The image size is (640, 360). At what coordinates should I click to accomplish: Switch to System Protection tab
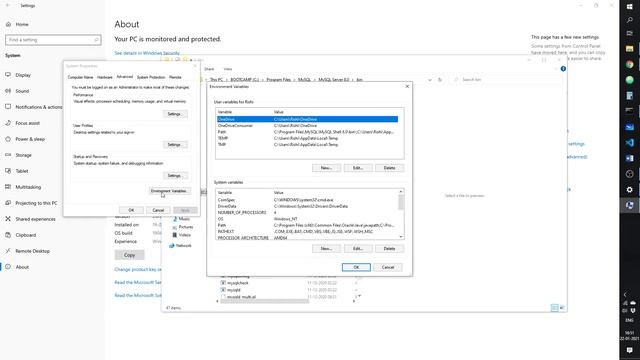[x=151, y=77]
